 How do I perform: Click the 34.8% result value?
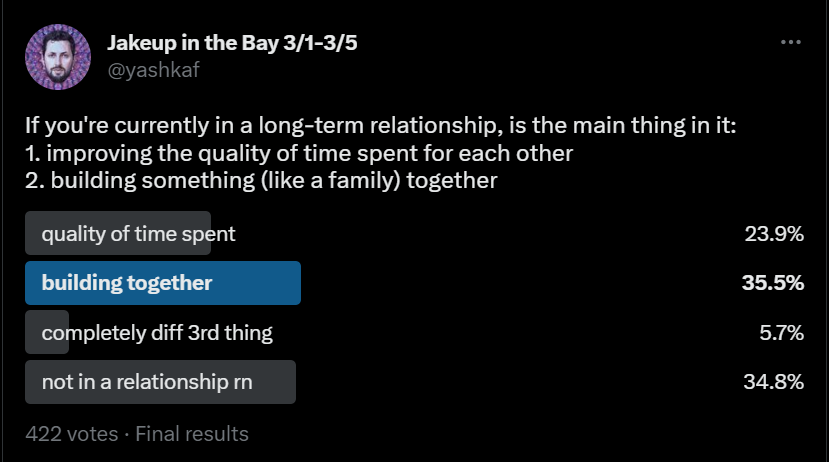(x=774, y=382)
